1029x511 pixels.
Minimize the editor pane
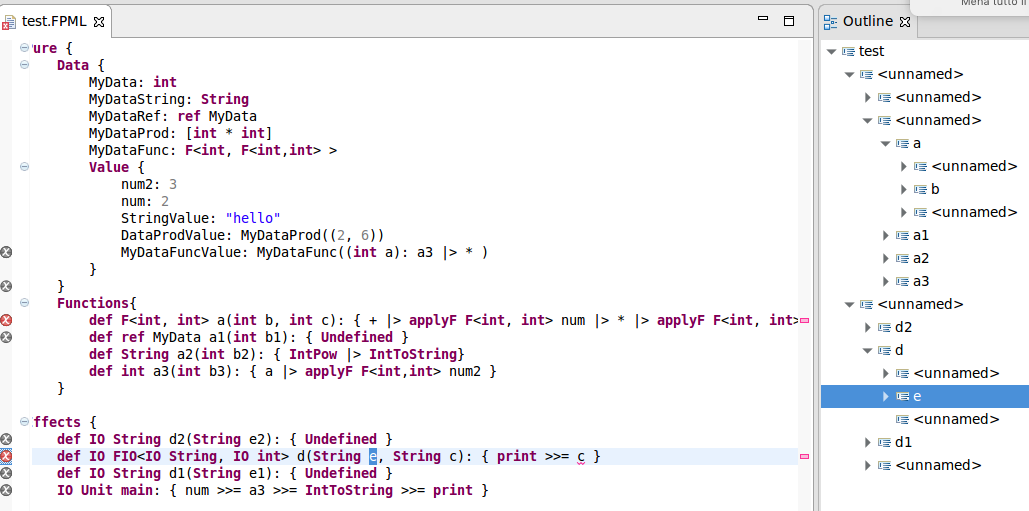click(x=764, y=20)
